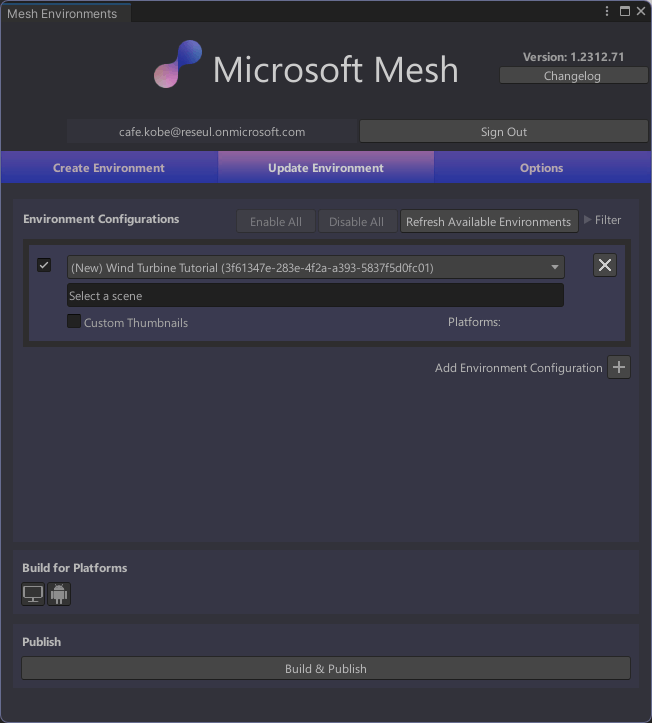Maximize the Mesh Environments window

tap(624, 11)
